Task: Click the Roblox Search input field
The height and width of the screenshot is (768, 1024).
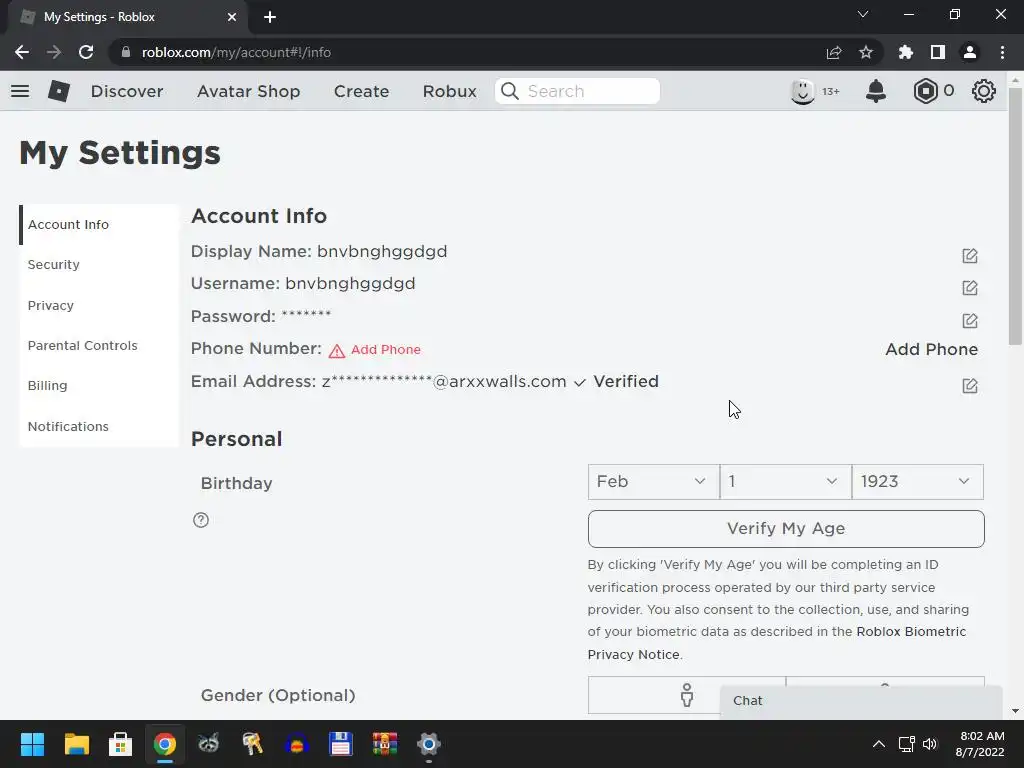Action: tap(577, 91)
